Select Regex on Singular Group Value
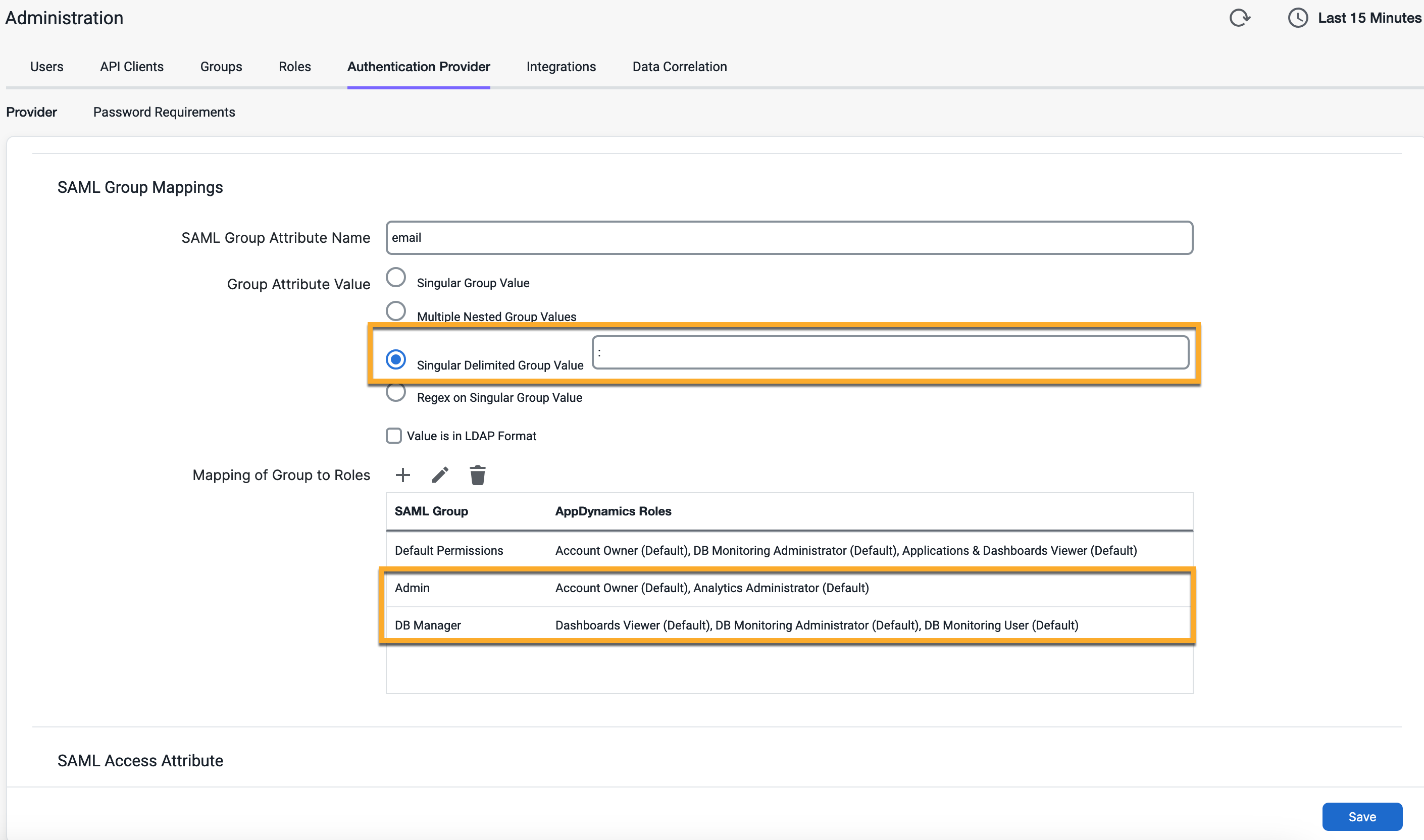The image size is (1424, 840). [x=396, y=392]
